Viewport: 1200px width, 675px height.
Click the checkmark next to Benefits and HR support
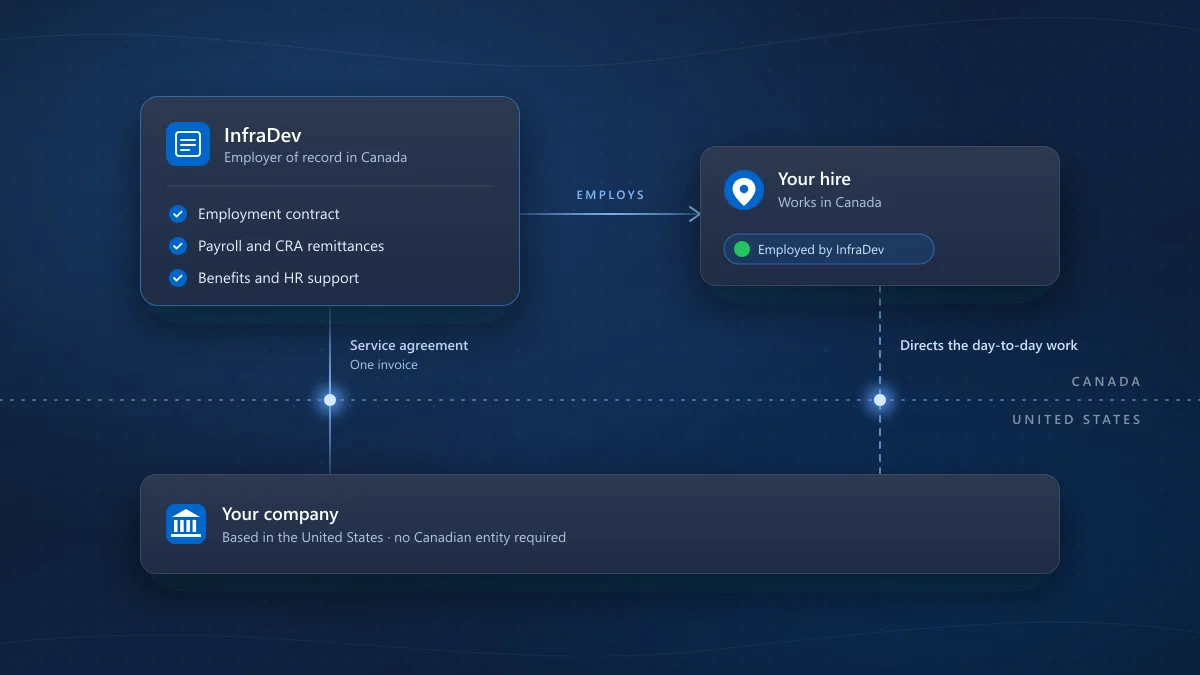[x=178, y=278]
